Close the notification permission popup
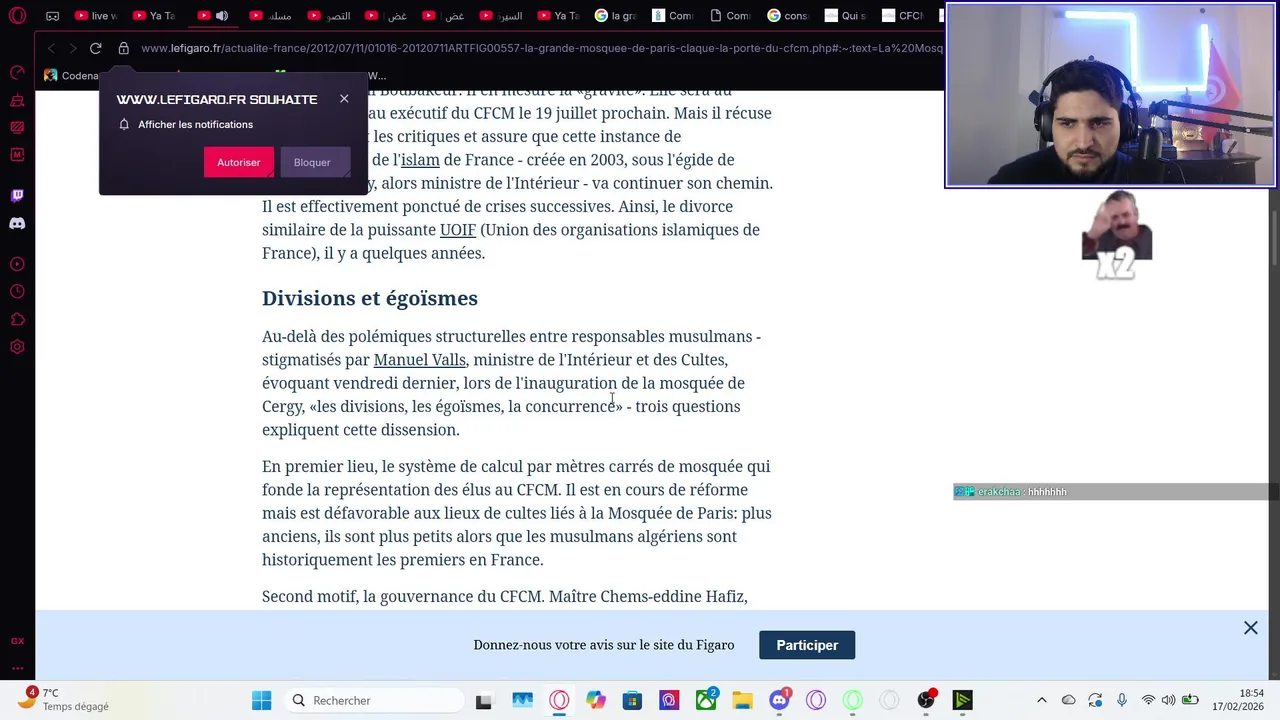The image size is (1280, 720). point(344,98)
